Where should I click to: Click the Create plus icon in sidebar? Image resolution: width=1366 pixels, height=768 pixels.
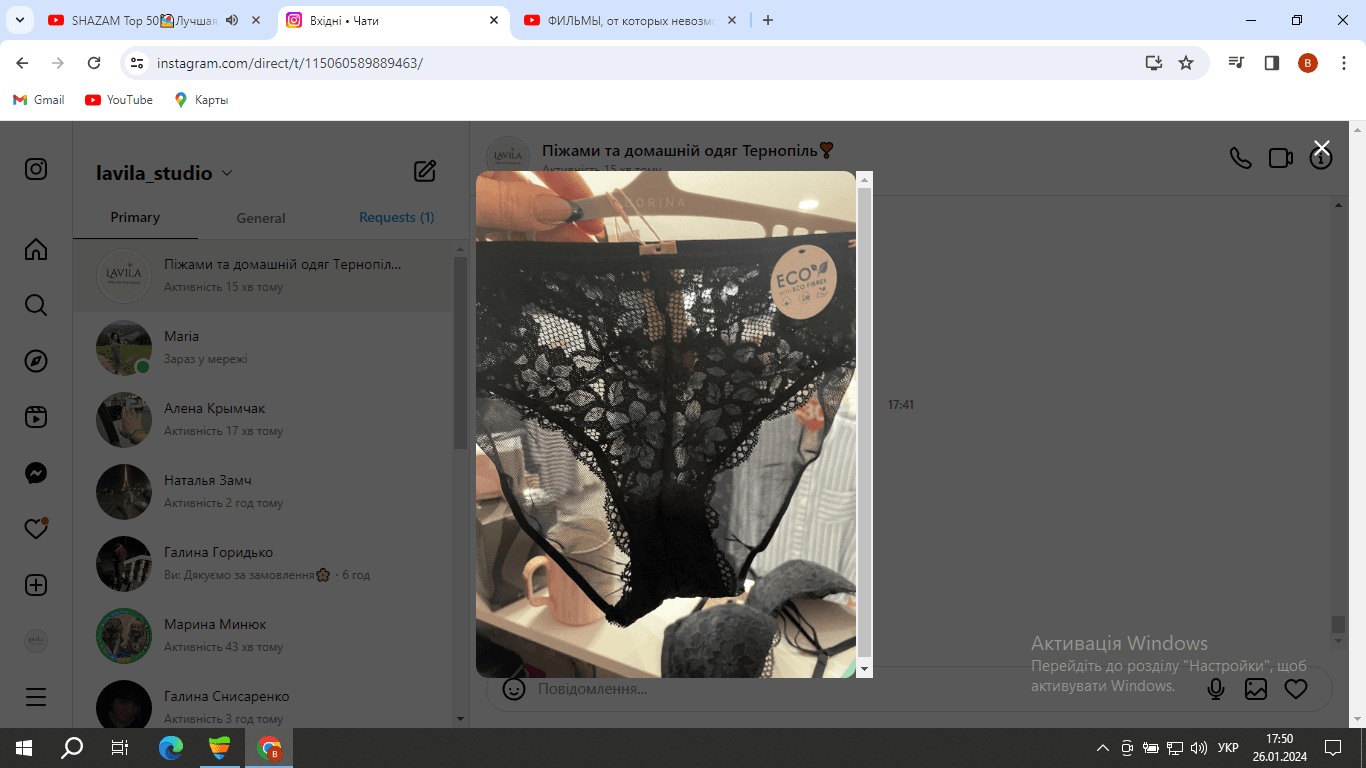click(x=36, y=585)
